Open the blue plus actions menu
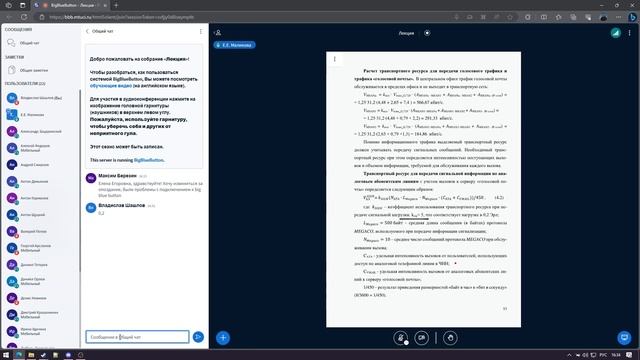The height and width of the screenshot is (360, 640). (223, 338)
